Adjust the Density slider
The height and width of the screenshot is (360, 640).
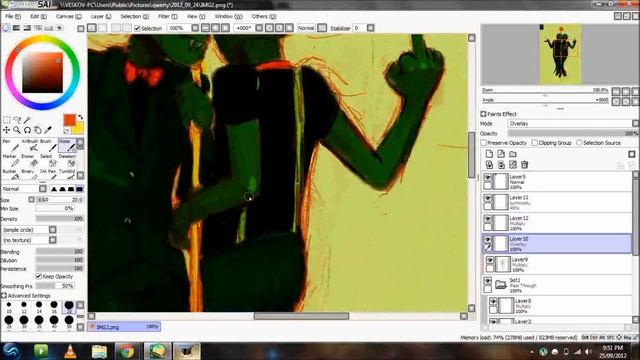[60, 219]
